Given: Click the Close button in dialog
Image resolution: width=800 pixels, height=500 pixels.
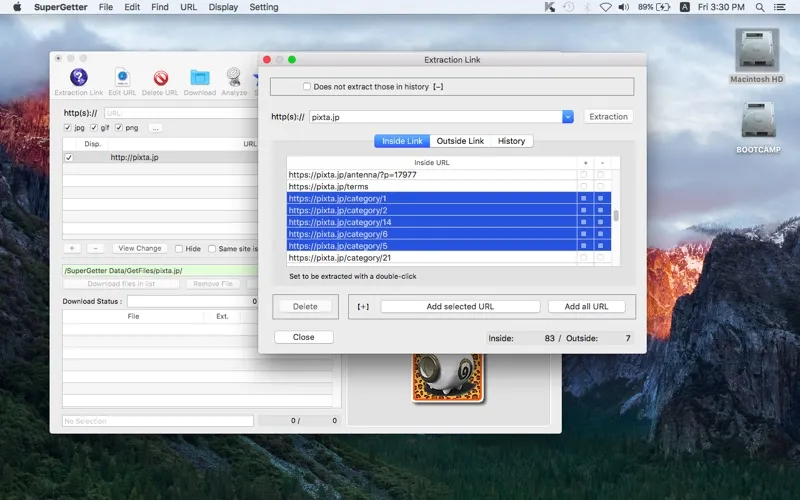Looking at the screenshot, I should point(304,337).
